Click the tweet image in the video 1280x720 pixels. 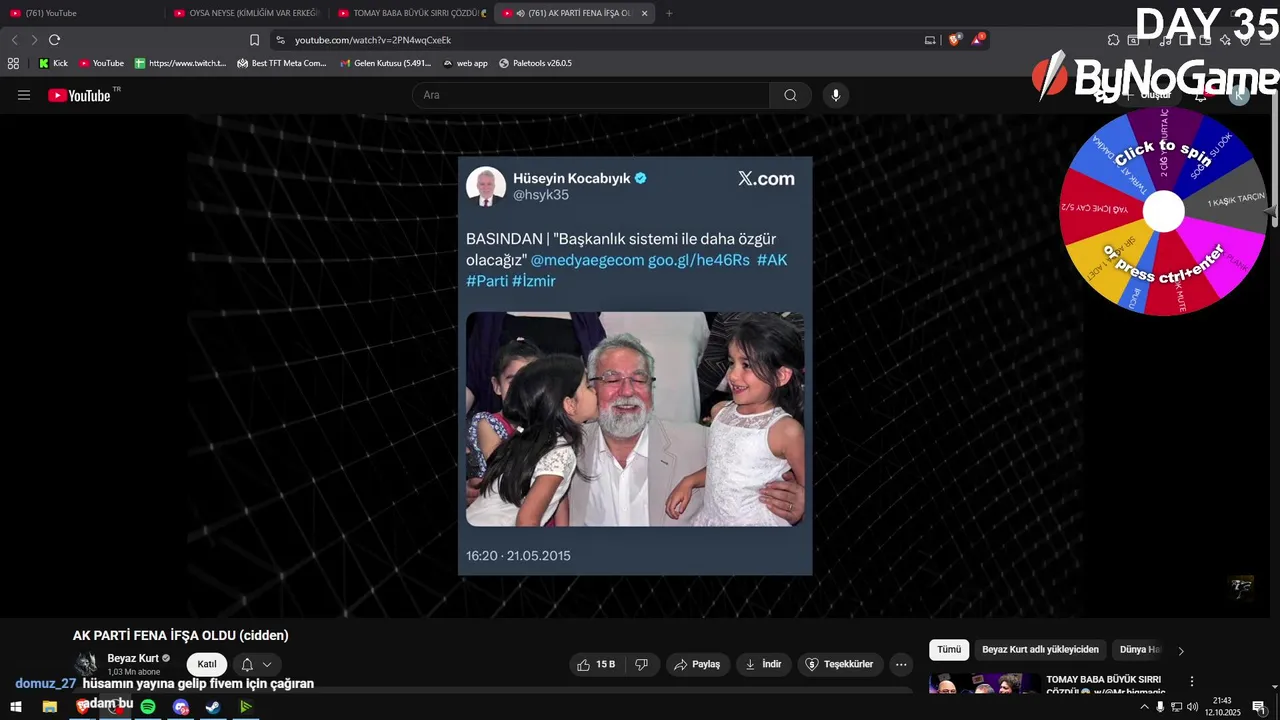pyautogui.click(x=634, y=419)
